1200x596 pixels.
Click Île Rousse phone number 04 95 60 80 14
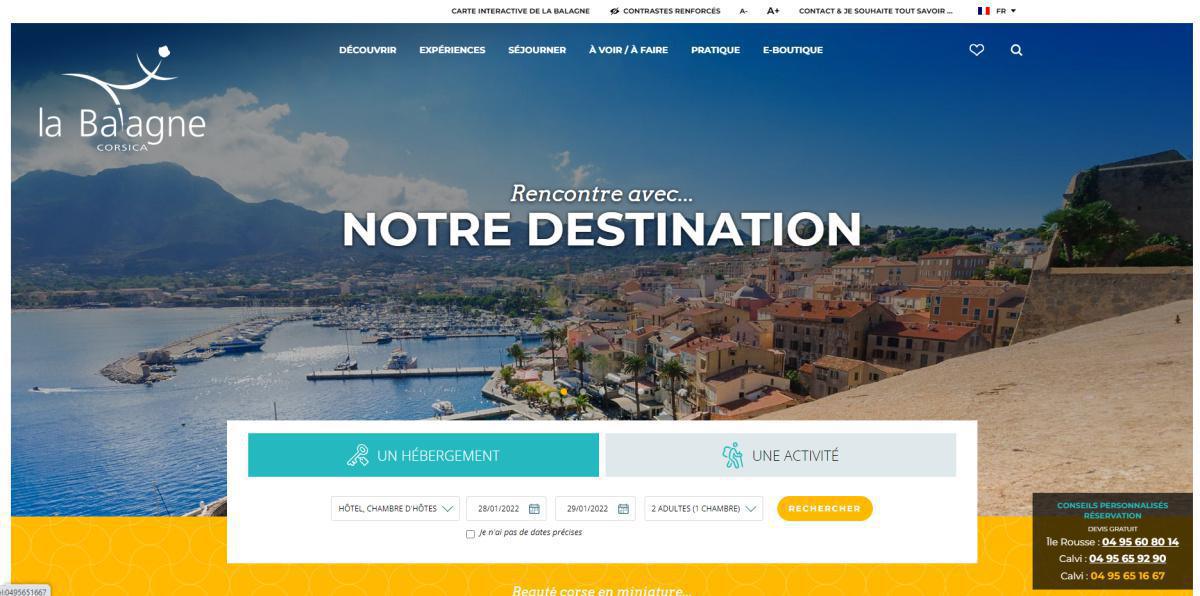(x=1140, y=542)
